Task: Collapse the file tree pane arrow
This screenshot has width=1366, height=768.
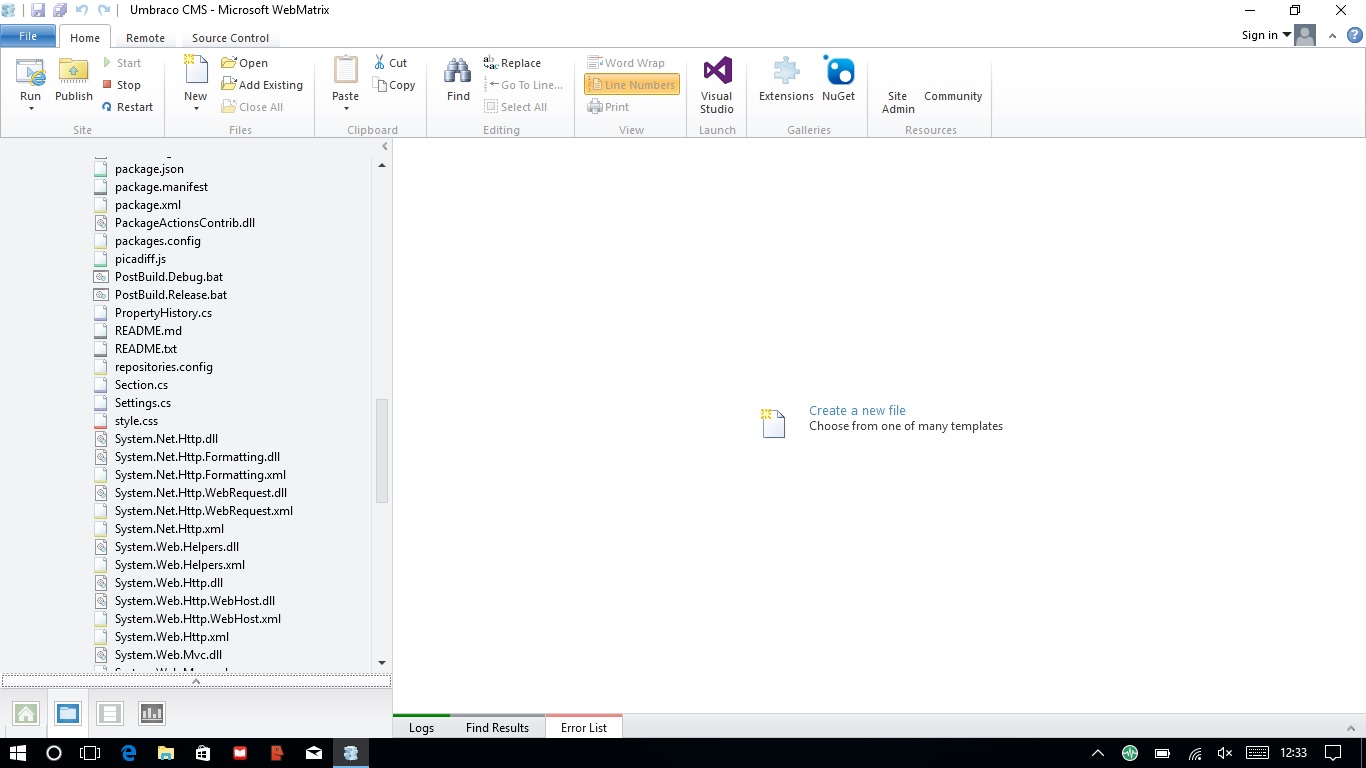Action: coord(384,147)
